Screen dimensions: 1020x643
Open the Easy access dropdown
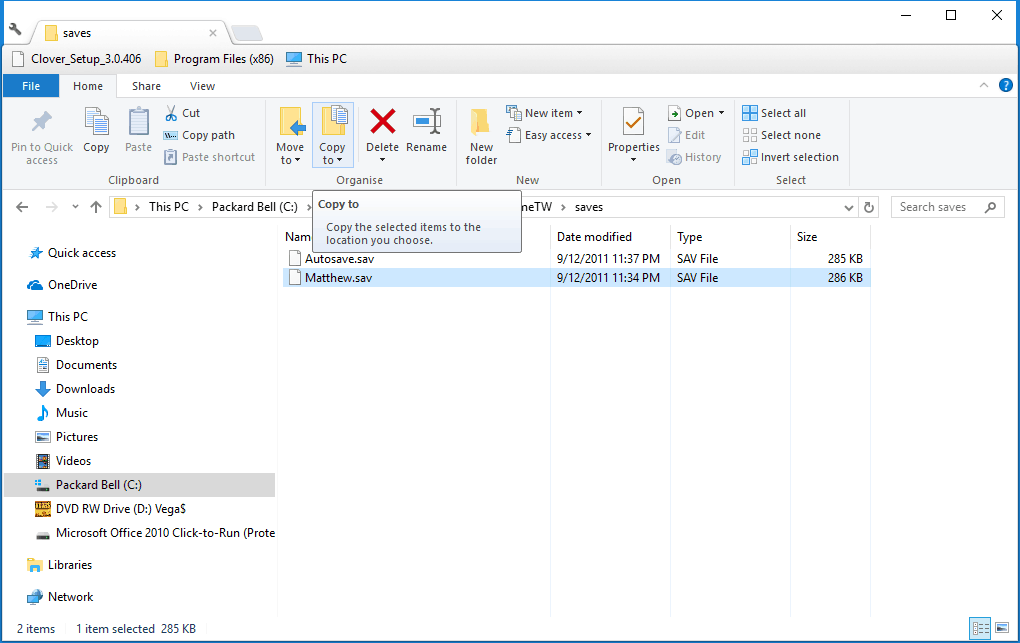click(549, 135)
